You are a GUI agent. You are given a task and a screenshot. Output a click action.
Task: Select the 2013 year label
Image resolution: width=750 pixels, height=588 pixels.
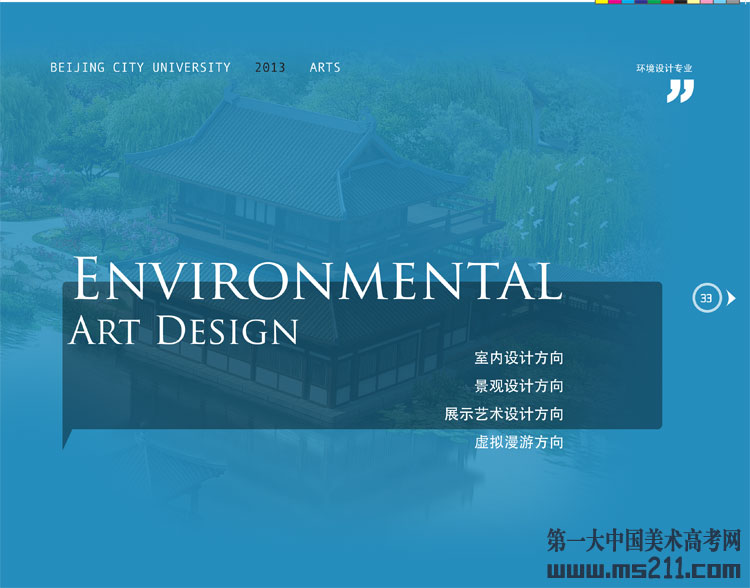coord(270,68)
